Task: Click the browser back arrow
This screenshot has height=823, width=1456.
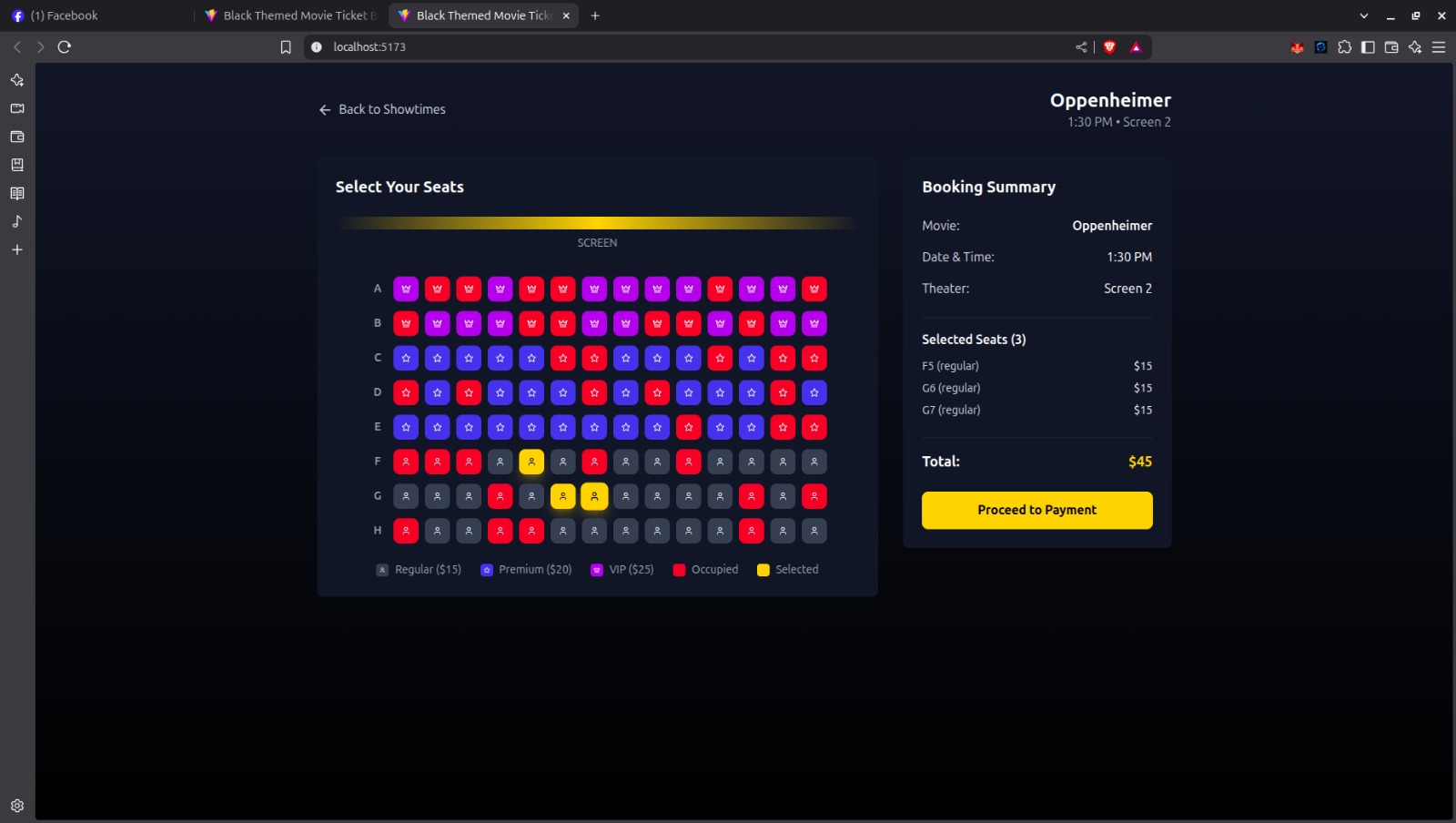Action: pos(17,47)
